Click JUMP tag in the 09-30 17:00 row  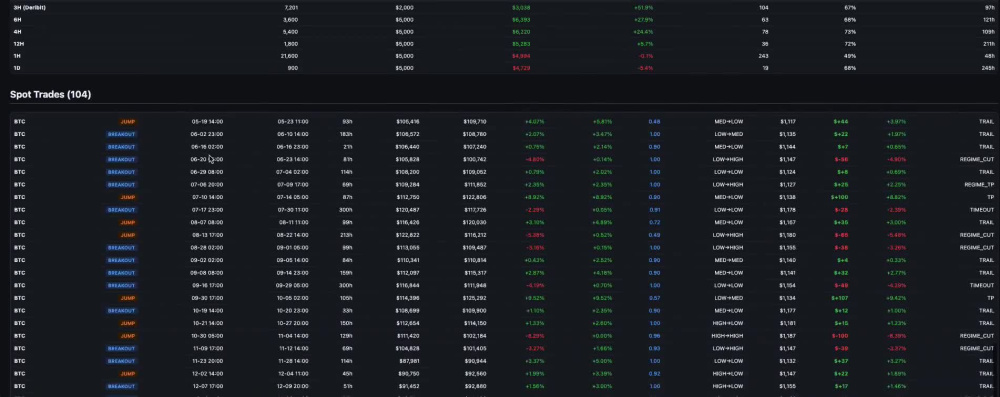[128, 298]
